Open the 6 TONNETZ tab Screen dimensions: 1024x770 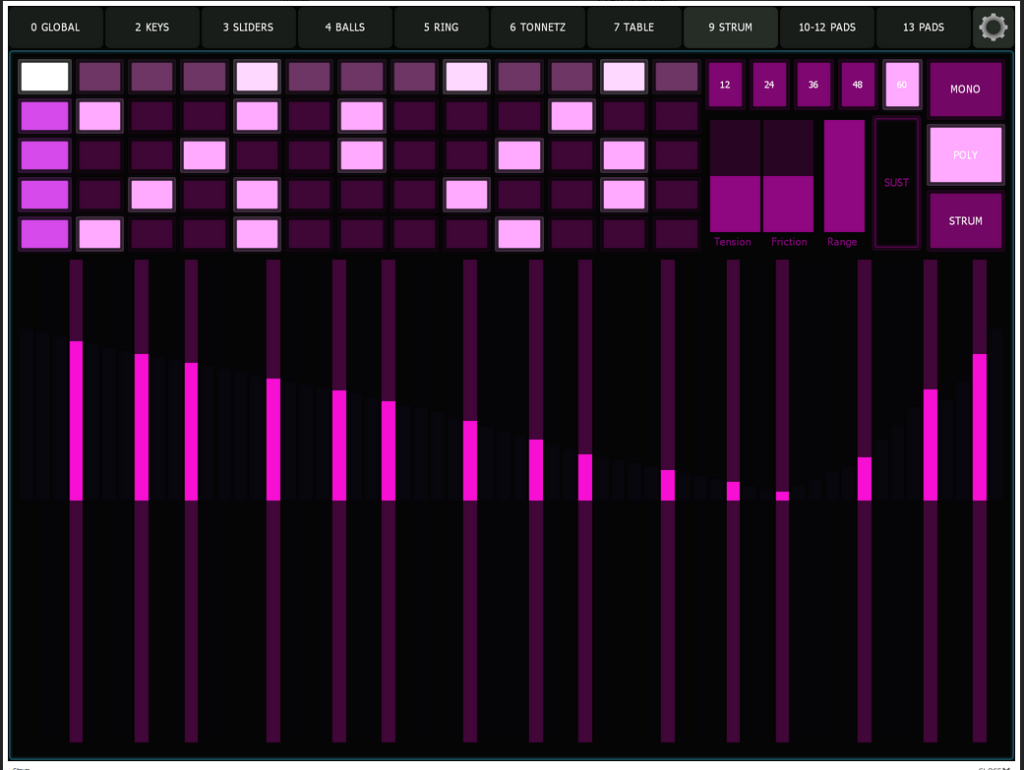pyautogui.click(x=537, y=27)
